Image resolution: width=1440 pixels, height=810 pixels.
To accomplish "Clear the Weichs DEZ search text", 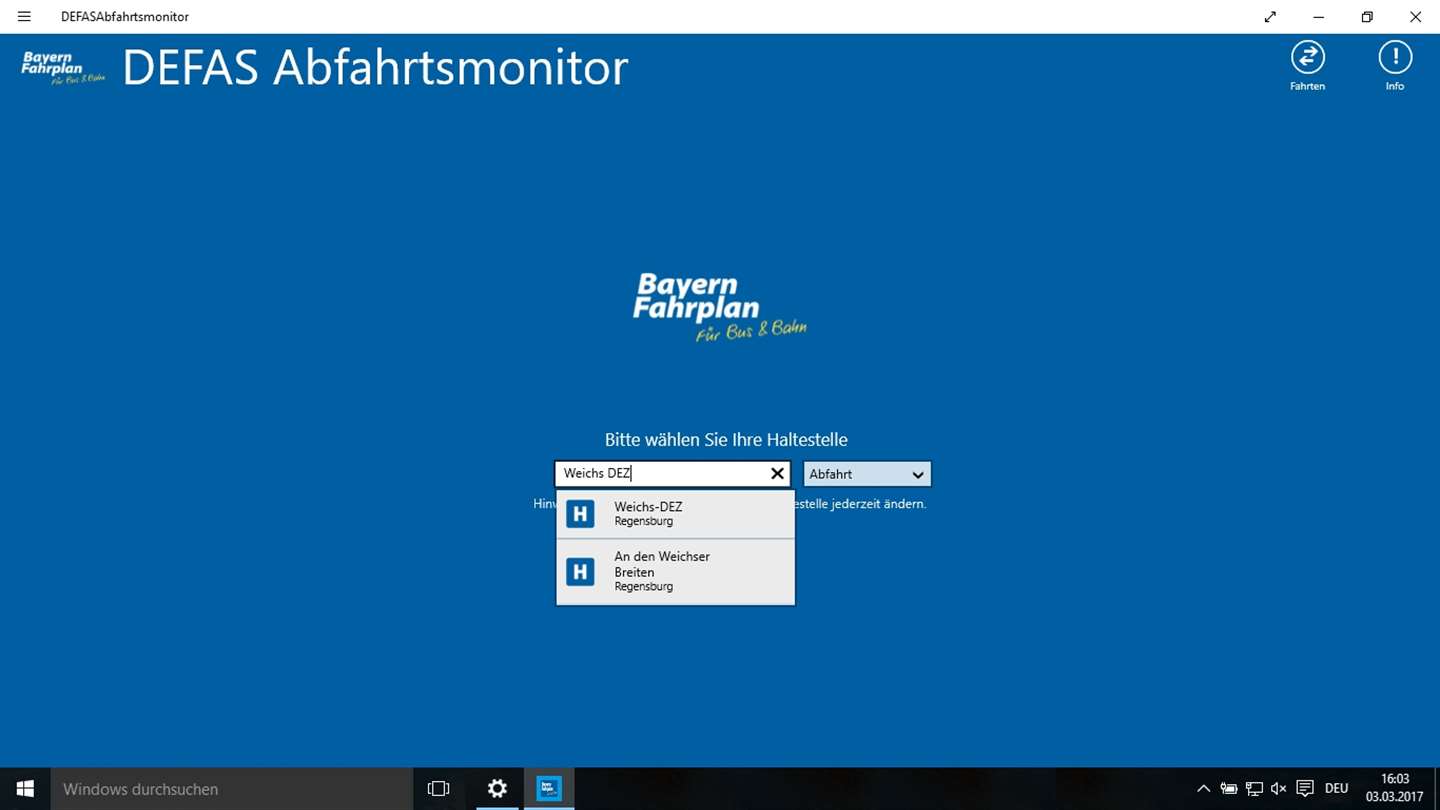I will (777, 474).
